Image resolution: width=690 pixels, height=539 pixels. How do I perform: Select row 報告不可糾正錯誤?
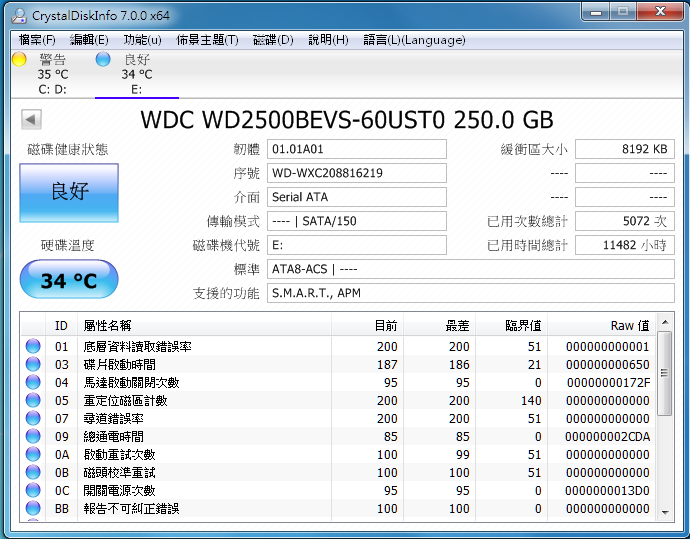(x=339, y=509)
